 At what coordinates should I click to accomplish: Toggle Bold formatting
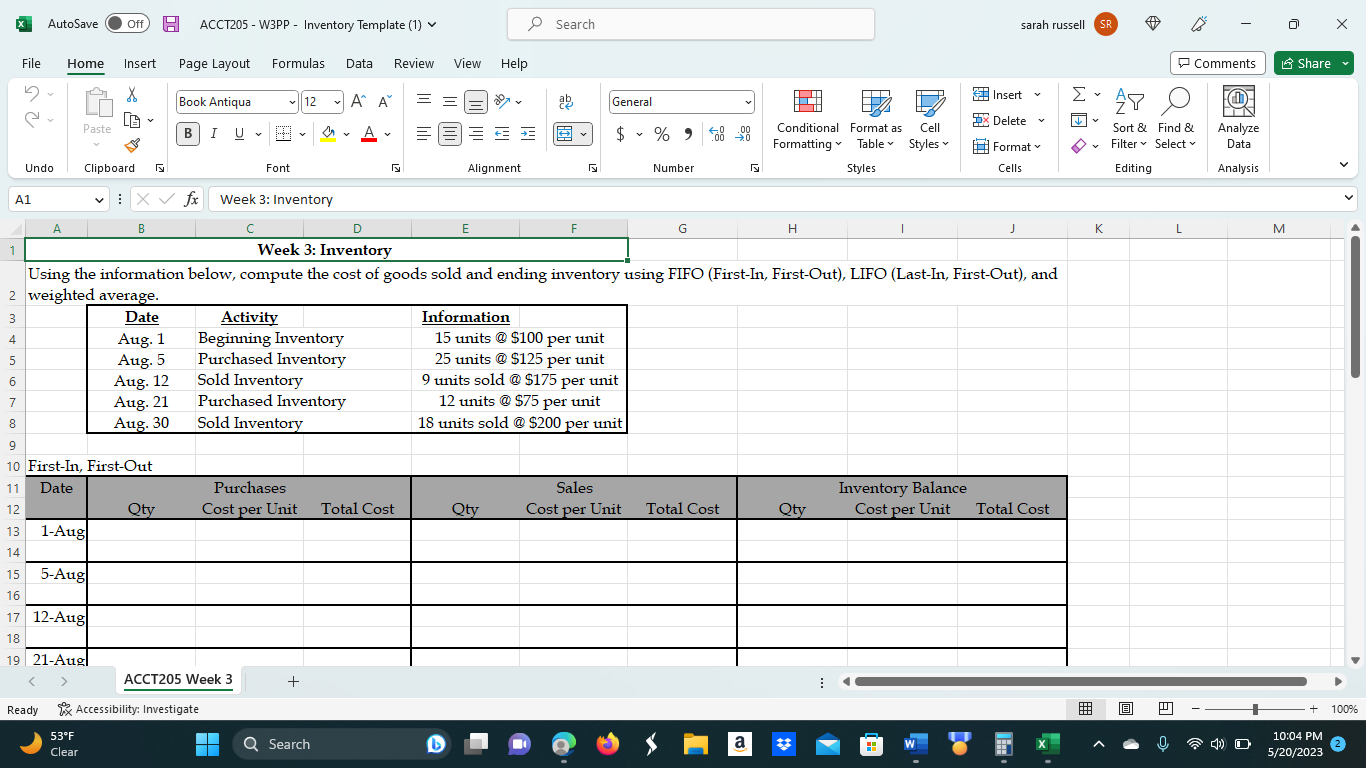point(188,133)
